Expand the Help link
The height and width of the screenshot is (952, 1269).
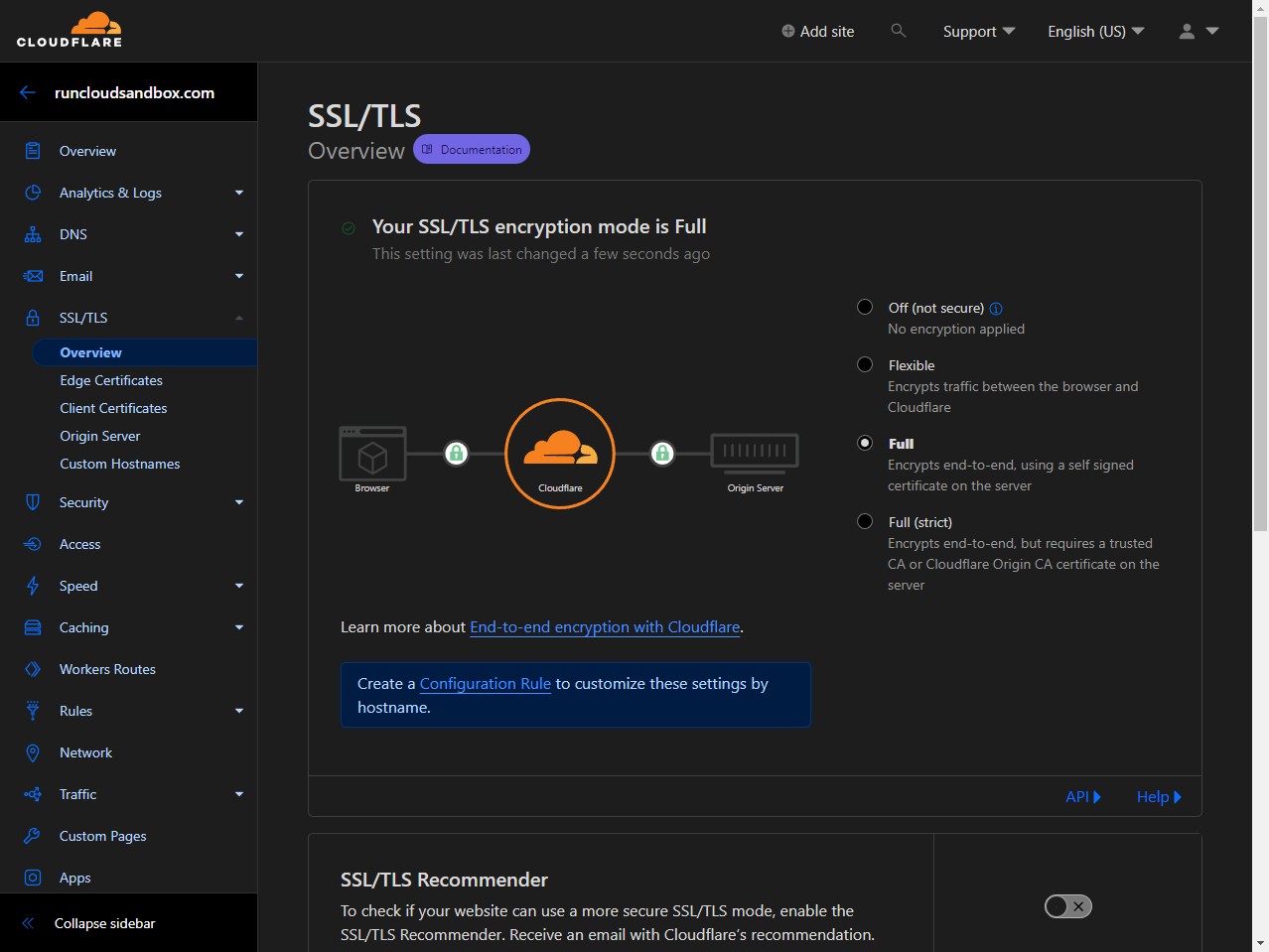1159,796
